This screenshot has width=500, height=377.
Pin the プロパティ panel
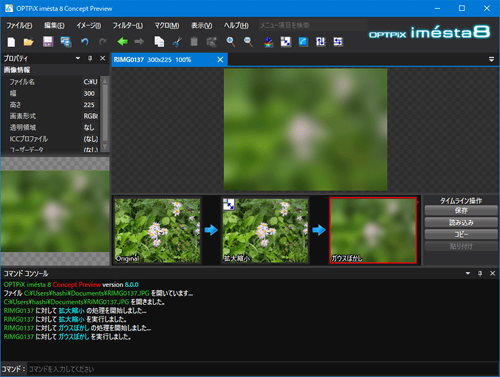pyautogui.click(x=90, y=58)
